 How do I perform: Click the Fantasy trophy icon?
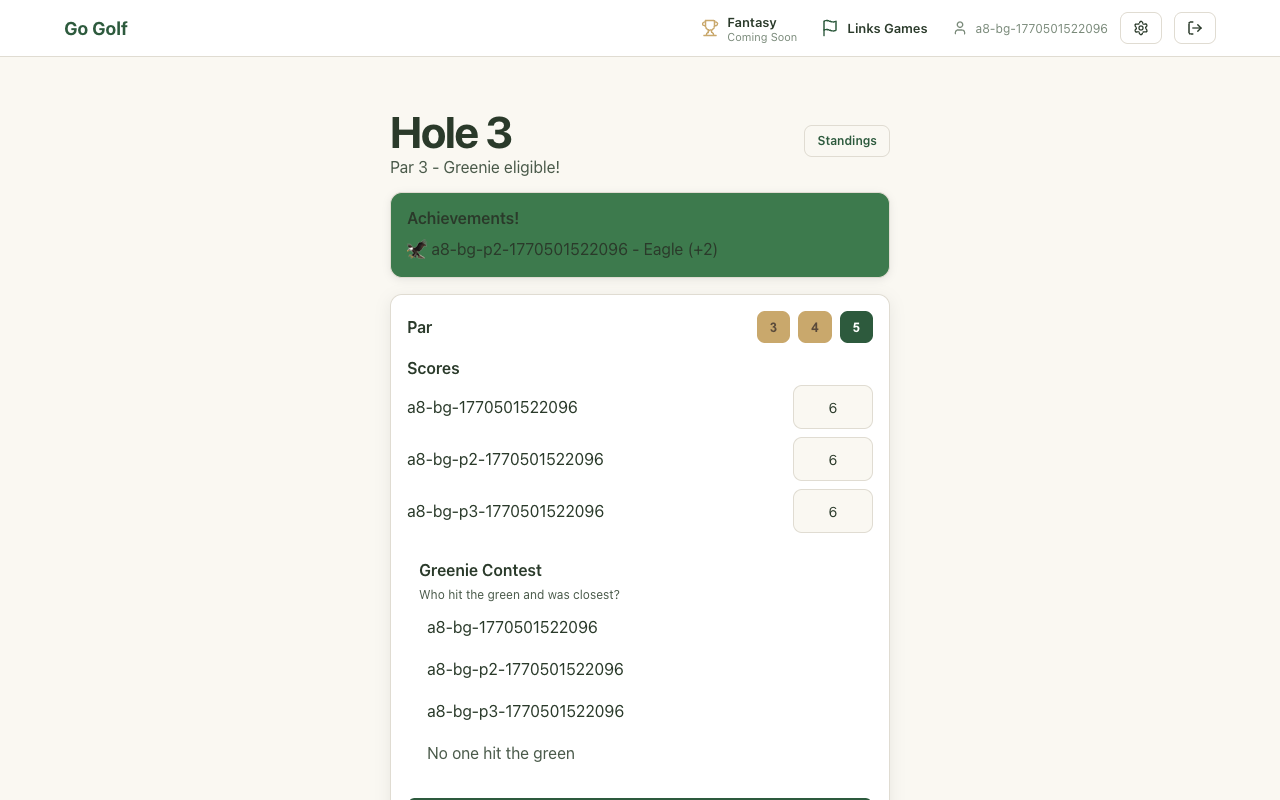[710, 28]
